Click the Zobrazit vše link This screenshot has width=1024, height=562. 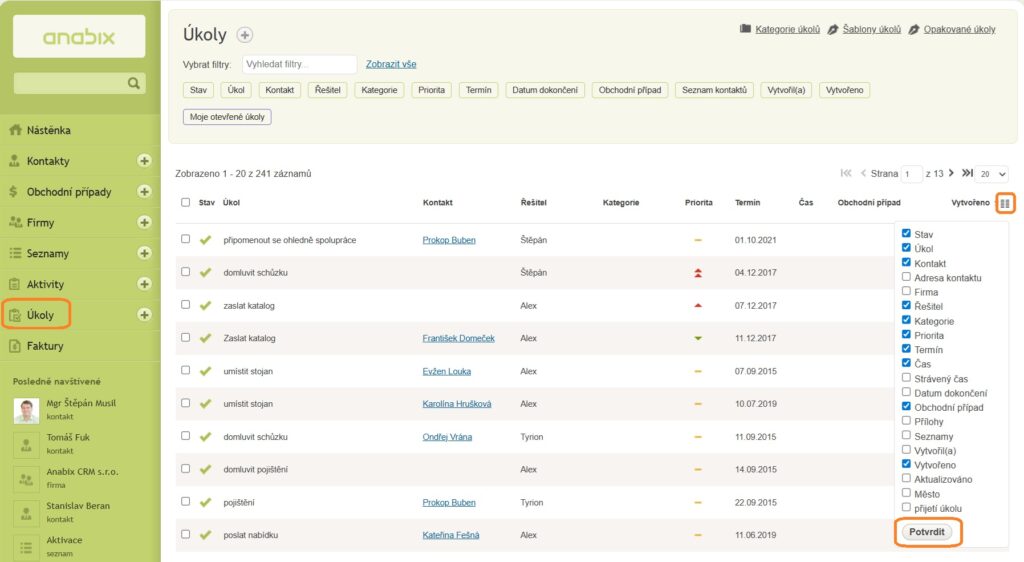coord(391,64)
